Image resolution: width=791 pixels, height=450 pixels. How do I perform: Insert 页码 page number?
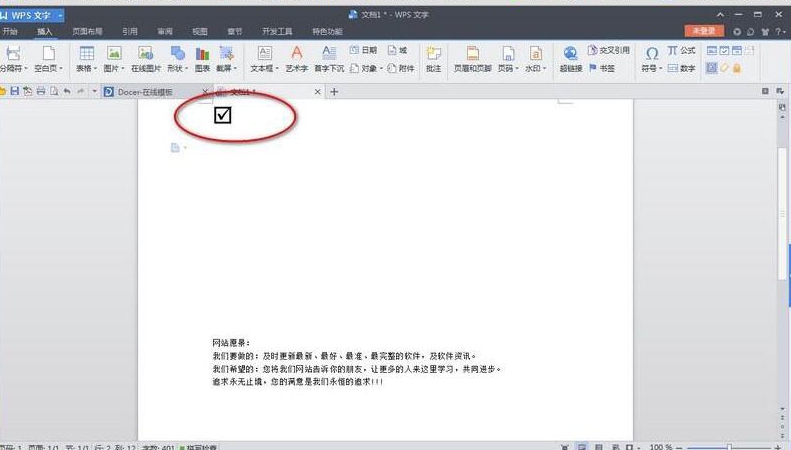[508, 59]
